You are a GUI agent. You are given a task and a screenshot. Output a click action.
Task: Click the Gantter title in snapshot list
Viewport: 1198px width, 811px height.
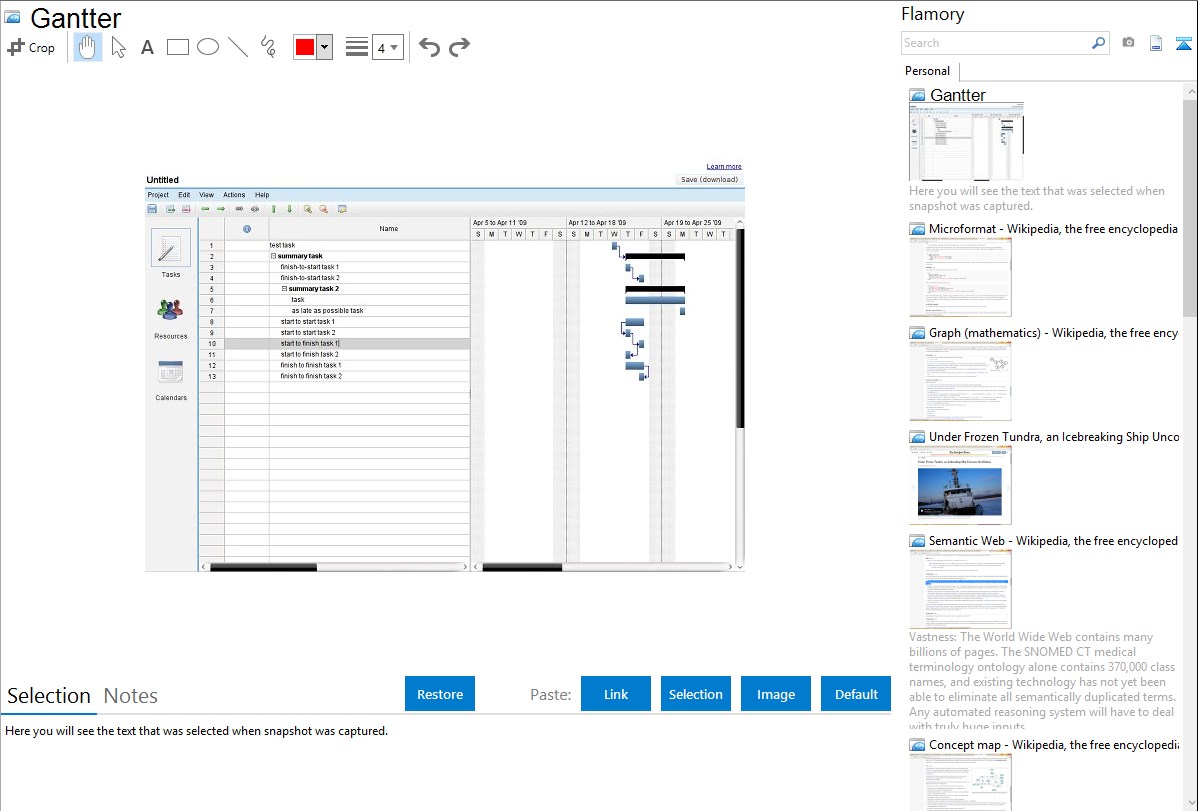pos(958,95)
